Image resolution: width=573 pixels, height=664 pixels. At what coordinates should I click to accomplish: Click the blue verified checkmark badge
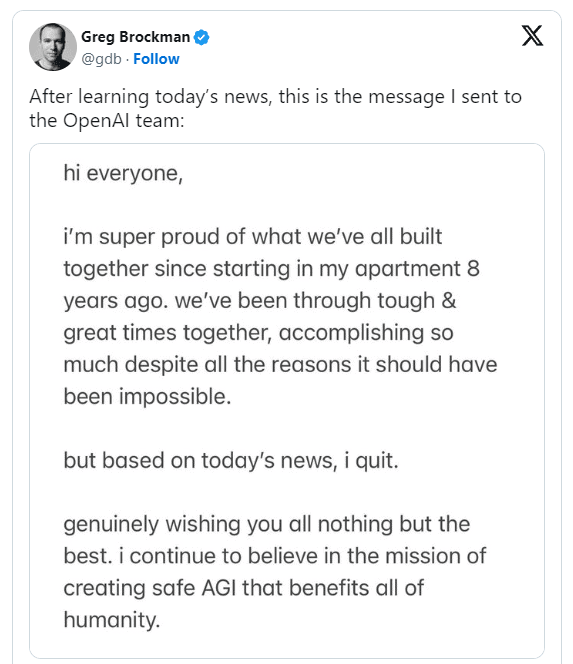click(202, 37)
